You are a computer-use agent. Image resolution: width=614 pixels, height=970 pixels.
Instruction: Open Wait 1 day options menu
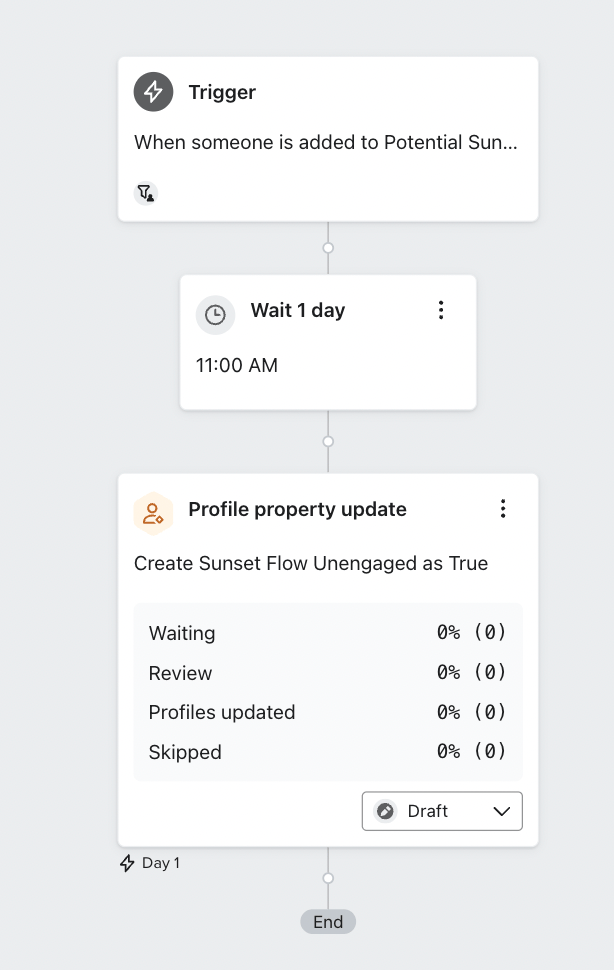click(x=441, y=310)
